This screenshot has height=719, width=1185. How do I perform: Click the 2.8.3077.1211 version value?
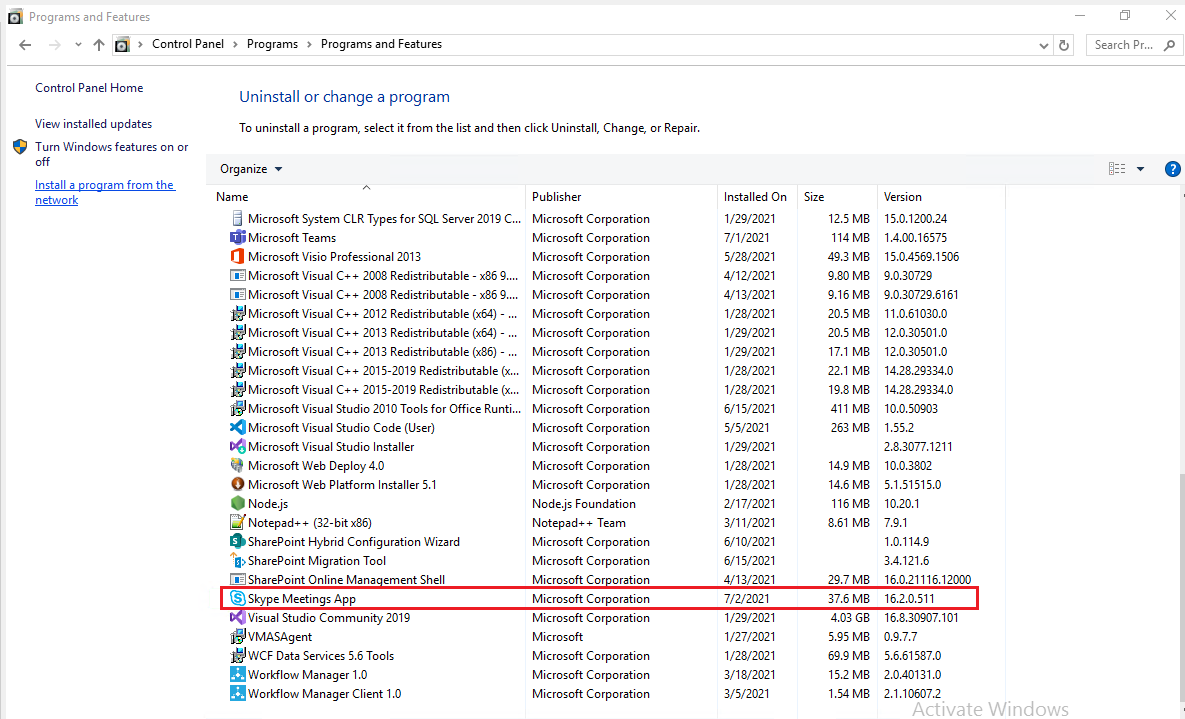click(x=918, y=447)
